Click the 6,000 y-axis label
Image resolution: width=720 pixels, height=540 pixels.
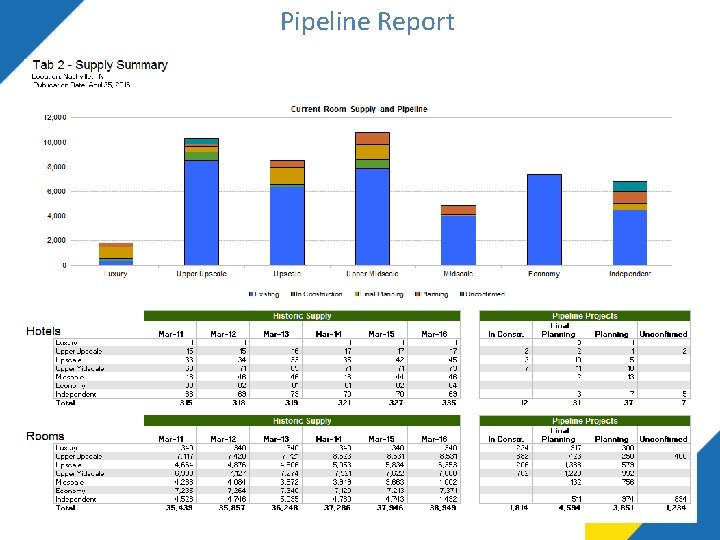click(56, 191)
